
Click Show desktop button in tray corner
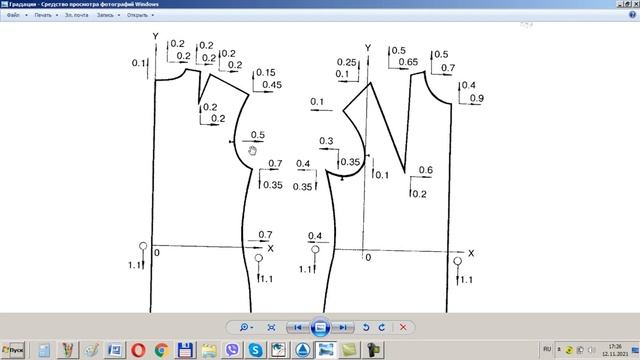[636, 350]
